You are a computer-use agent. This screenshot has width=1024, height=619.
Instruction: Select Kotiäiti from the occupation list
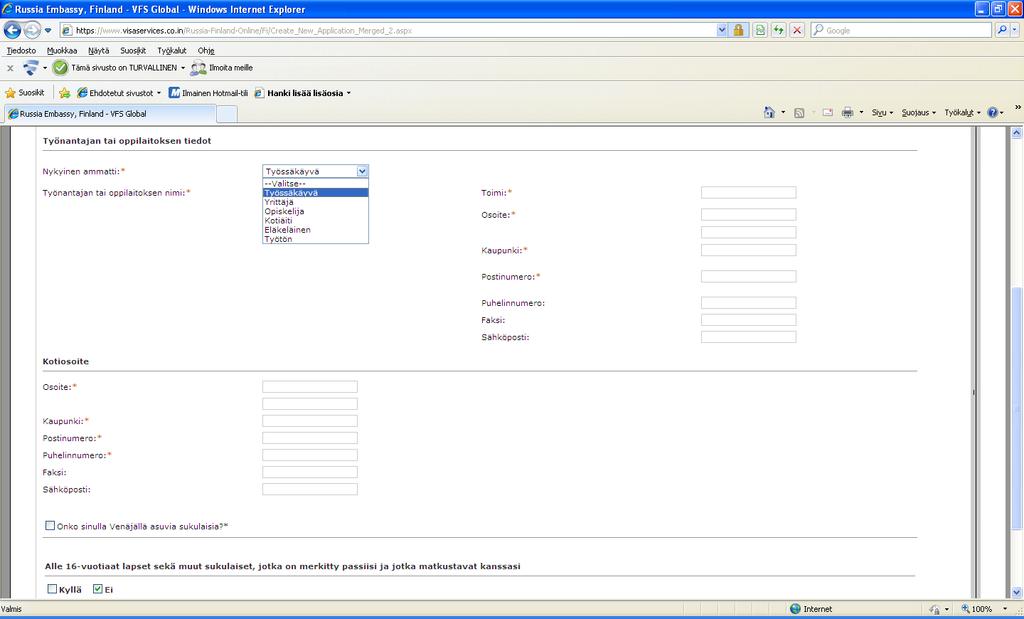pyautogui.click(x=315, y=221)
